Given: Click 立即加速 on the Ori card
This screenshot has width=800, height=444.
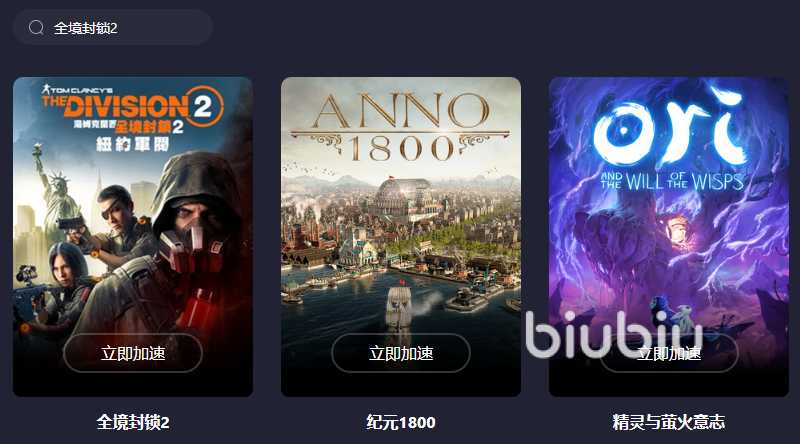Looking at the screenshot, I should (668, 353).
